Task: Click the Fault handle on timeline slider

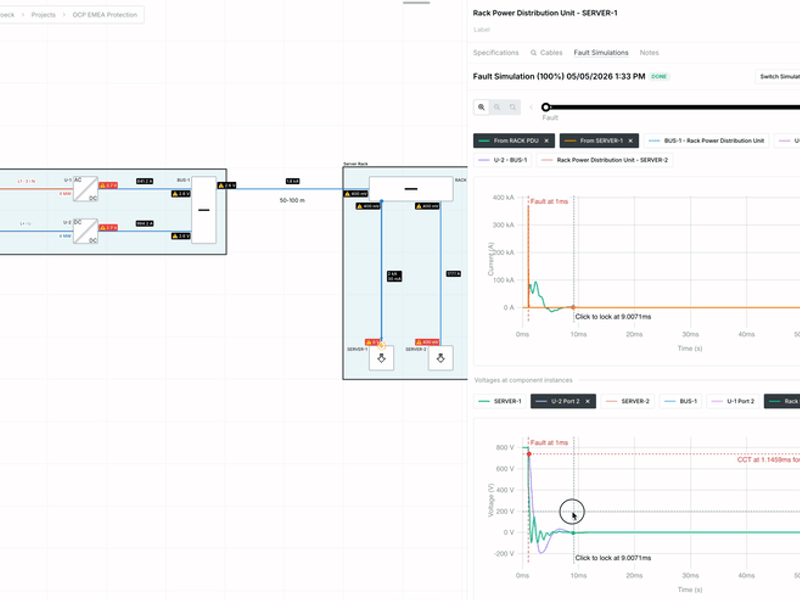Action: pos(546,107)
